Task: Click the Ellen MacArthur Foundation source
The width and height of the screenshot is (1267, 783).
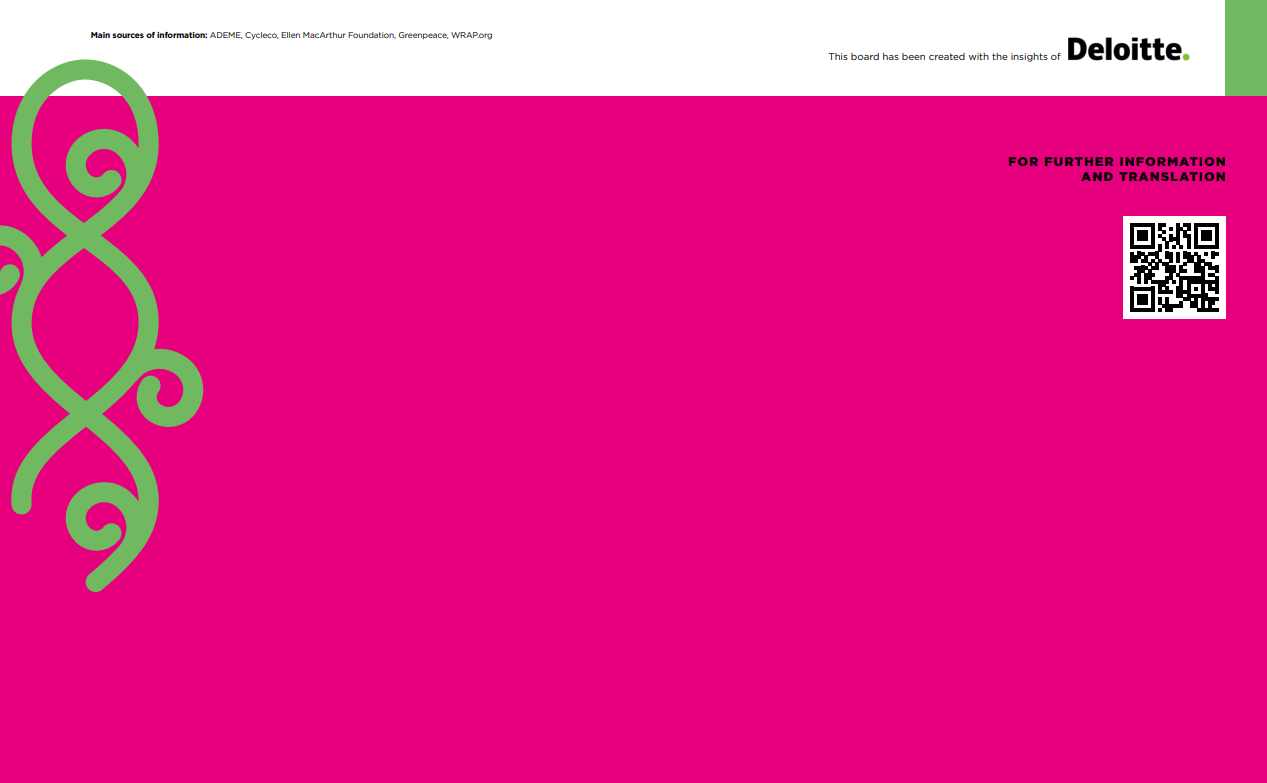Action: [337, 35]
